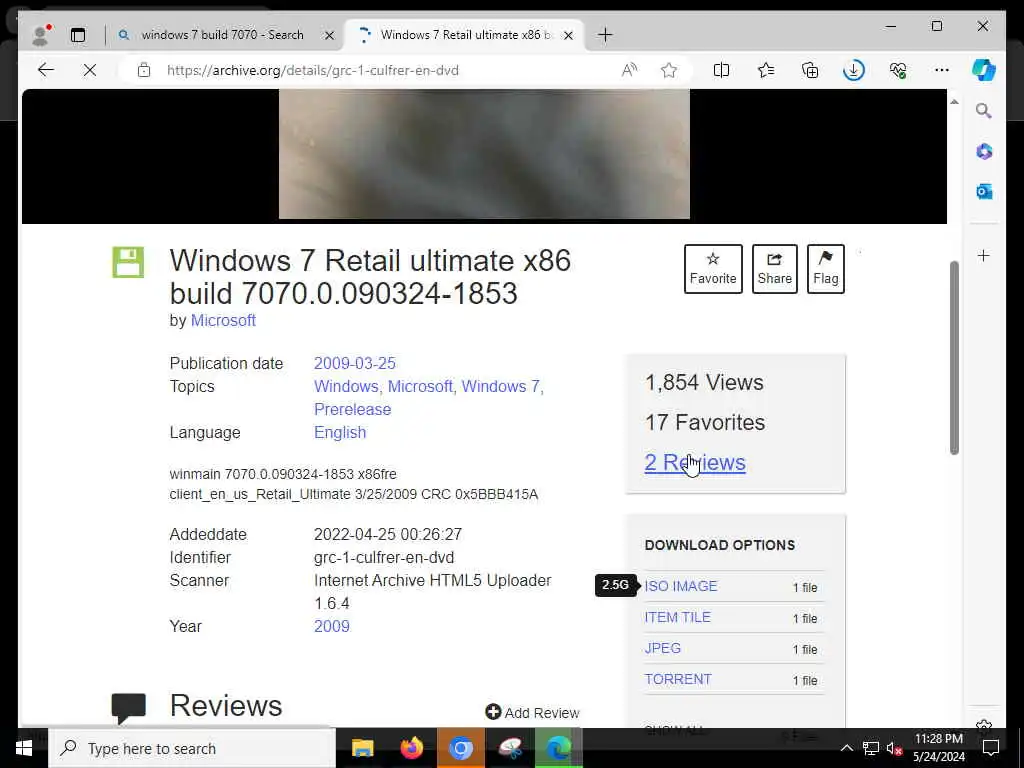Click Add Review
The width and height of the screenshot is (1024, 768).
[x=532, y=712]
